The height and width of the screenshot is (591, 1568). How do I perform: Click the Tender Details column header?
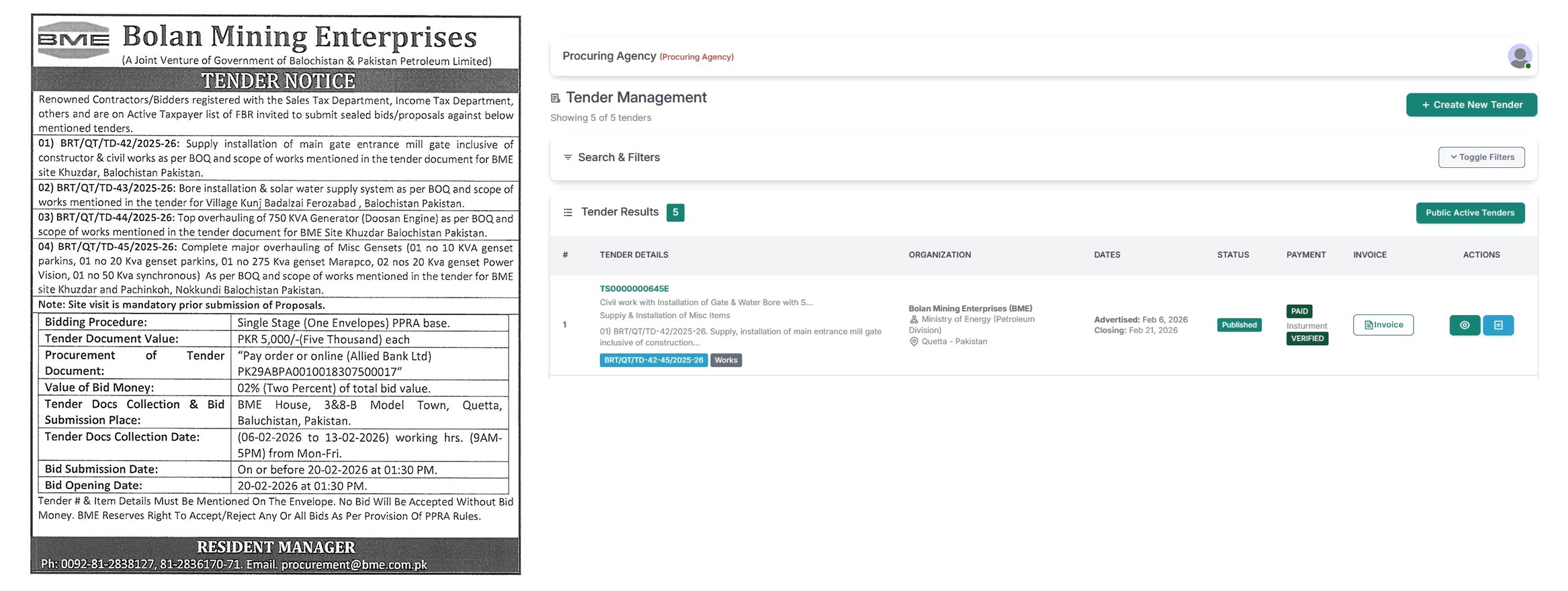634,255
